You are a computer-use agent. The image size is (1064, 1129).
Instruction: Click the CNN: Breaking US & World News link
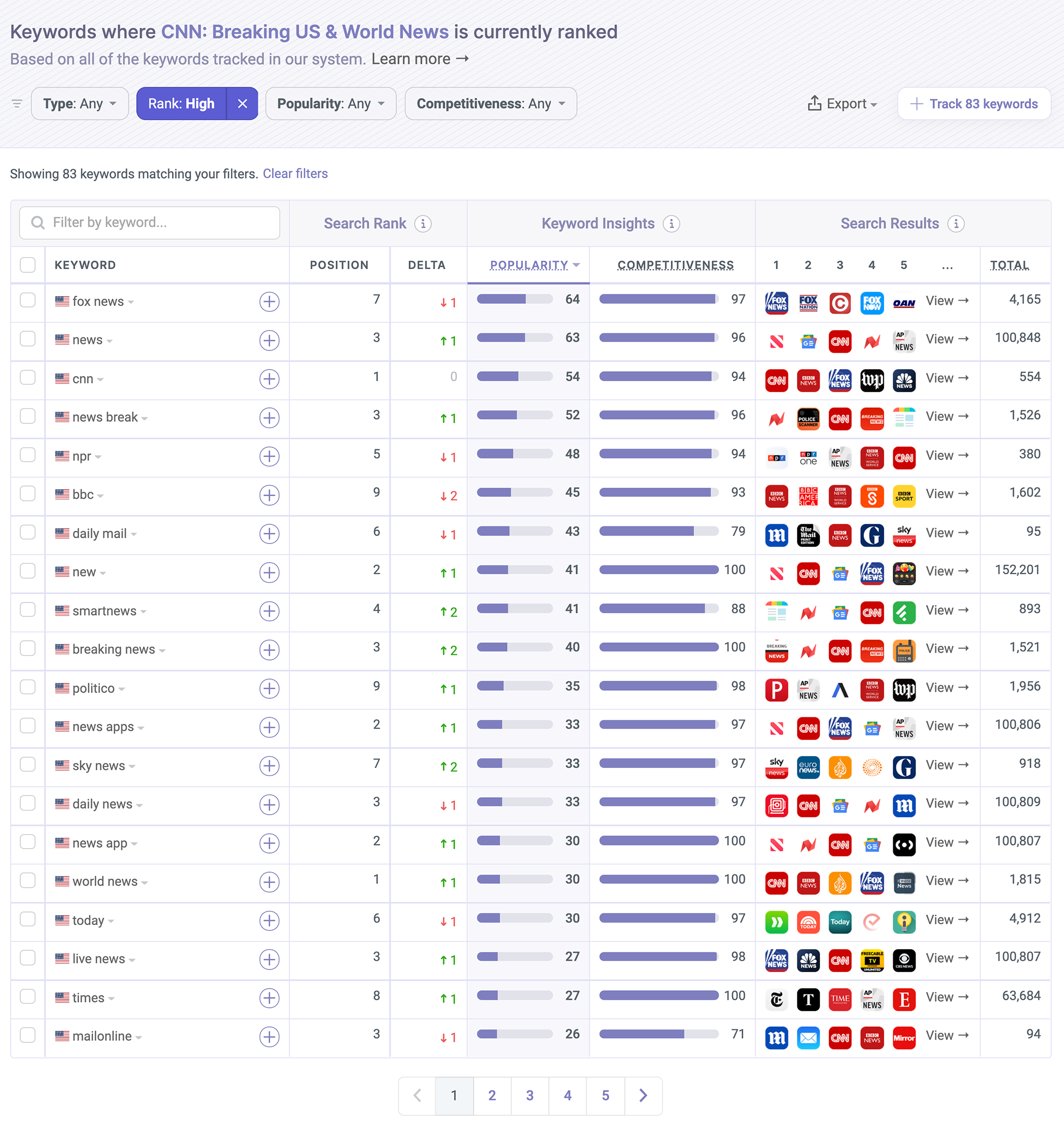point(304,32)
